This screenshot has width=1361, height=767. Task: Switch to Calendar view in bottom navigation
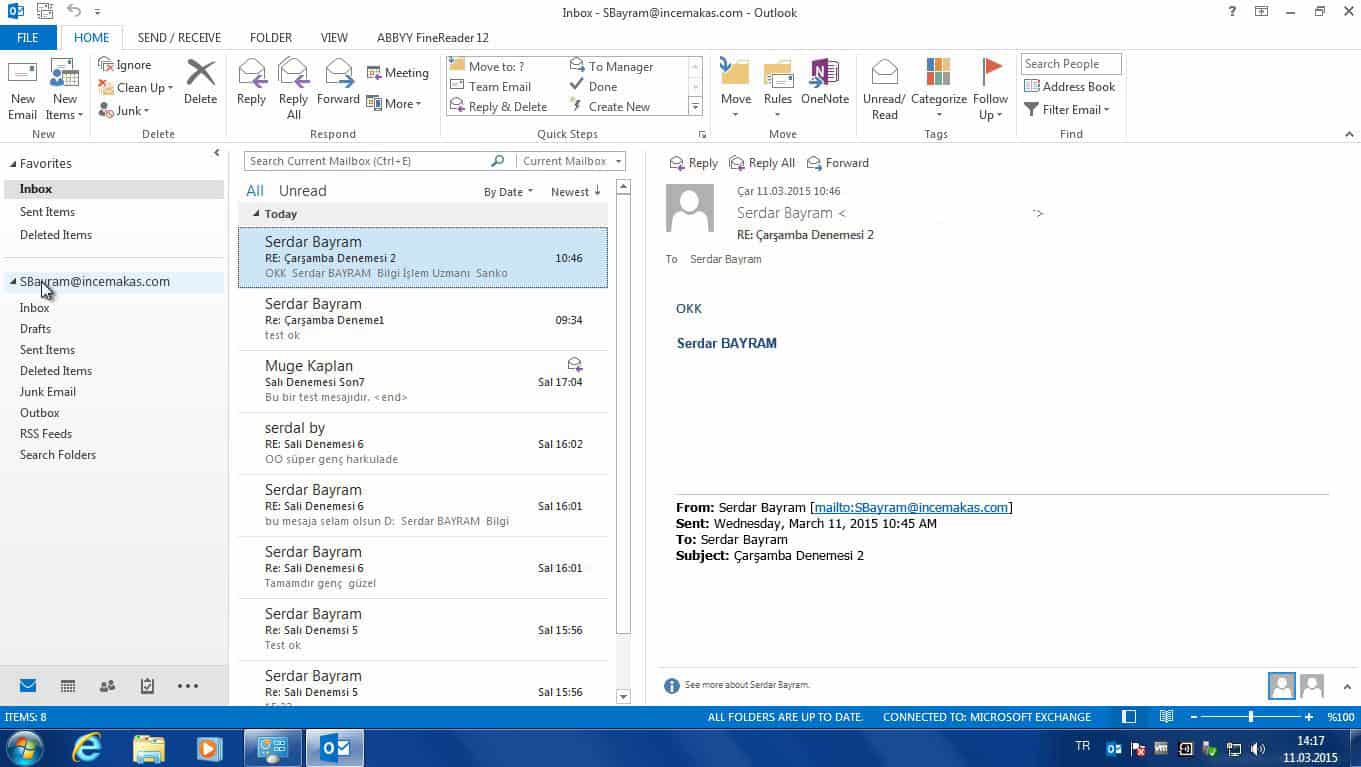tap(68, 686)
